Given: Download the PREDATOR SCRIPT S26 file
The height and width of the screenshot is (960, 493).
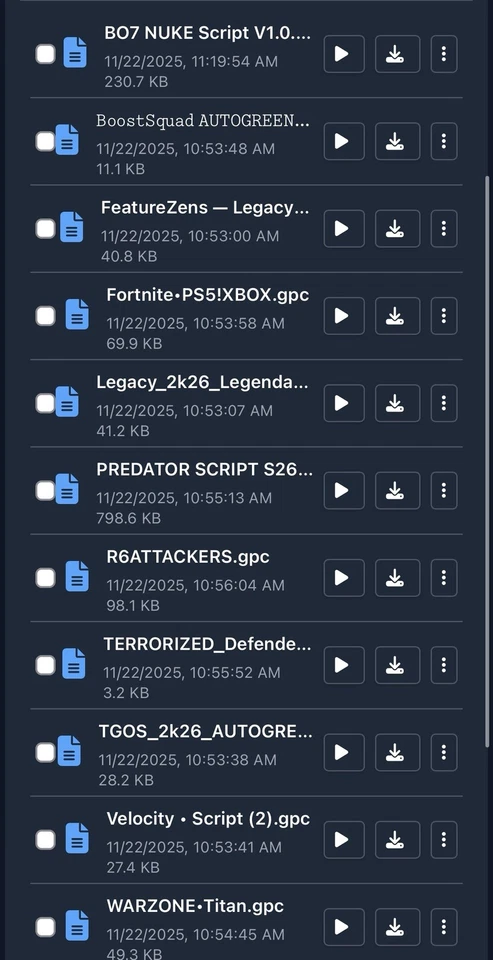Looking at the screenshot, I should [397, 490].
